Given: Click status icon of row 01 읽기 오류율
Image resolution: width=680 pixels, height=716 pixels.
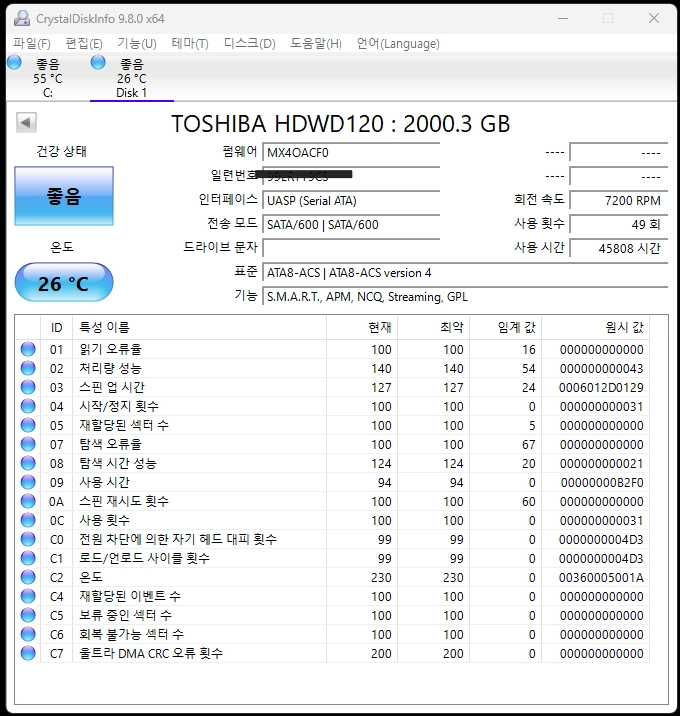Looking at the screenshot, I should pyautogui.click(x=28, y=349).
